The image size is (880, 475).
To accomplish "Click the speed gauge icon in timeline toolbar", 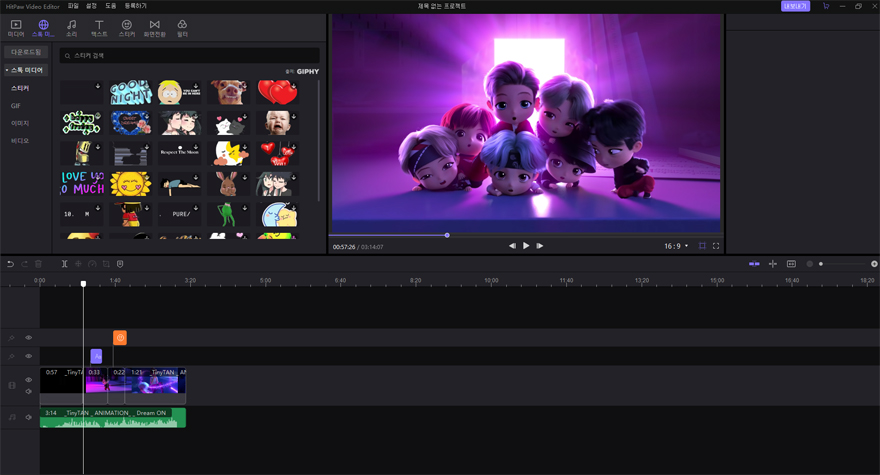I will pos(92,264).
